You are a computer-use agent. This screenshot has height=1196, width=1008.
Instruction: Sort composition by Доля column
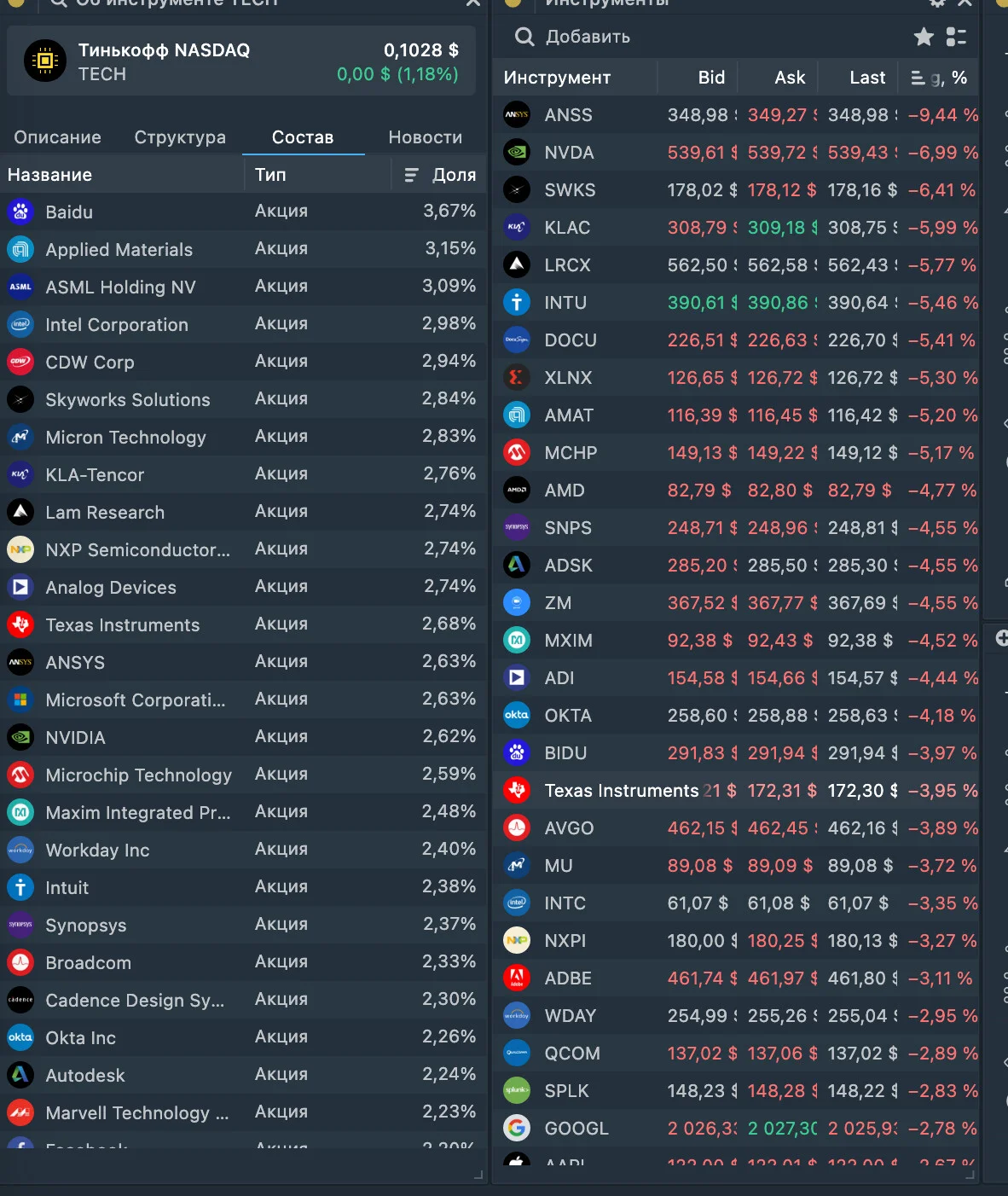click(x=440, y=175)
